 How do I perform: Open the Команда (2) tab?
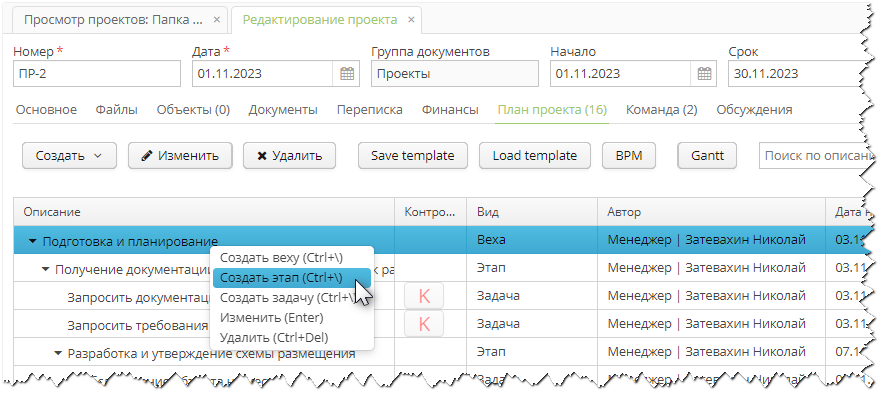661,110
